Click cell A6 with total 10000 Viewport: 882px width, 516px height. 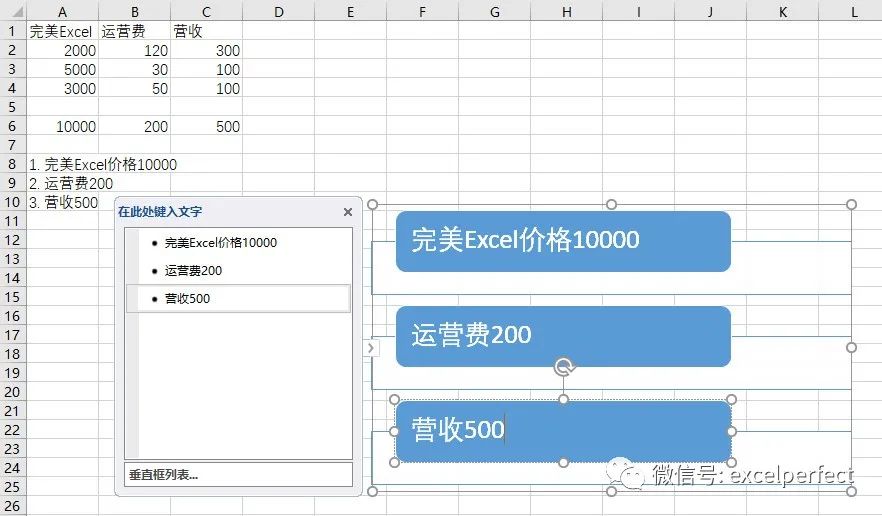coord(62,125)
